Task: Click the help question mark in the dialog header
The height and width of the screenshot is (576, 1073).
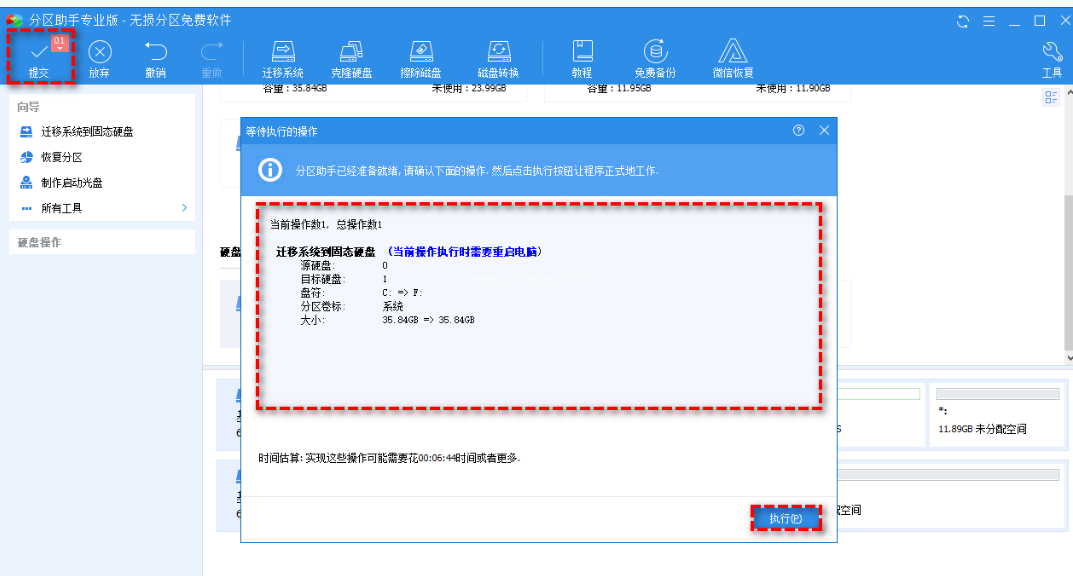Action: 798,131
